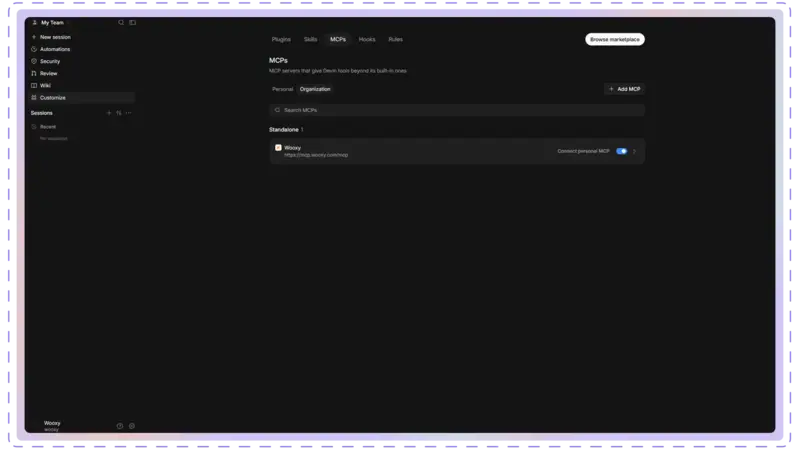Collapse the sidebar with the panel icon

click(x=133, y=22)
